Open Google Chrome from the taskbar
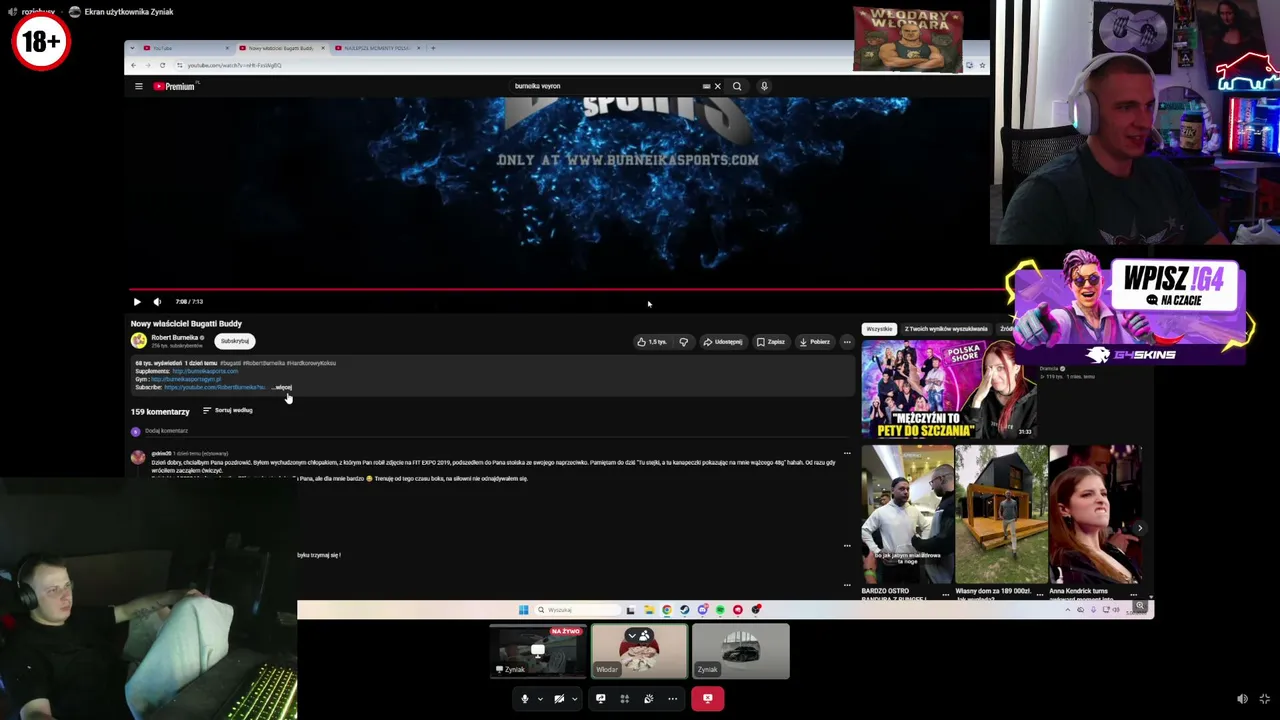 coord(667,610)
